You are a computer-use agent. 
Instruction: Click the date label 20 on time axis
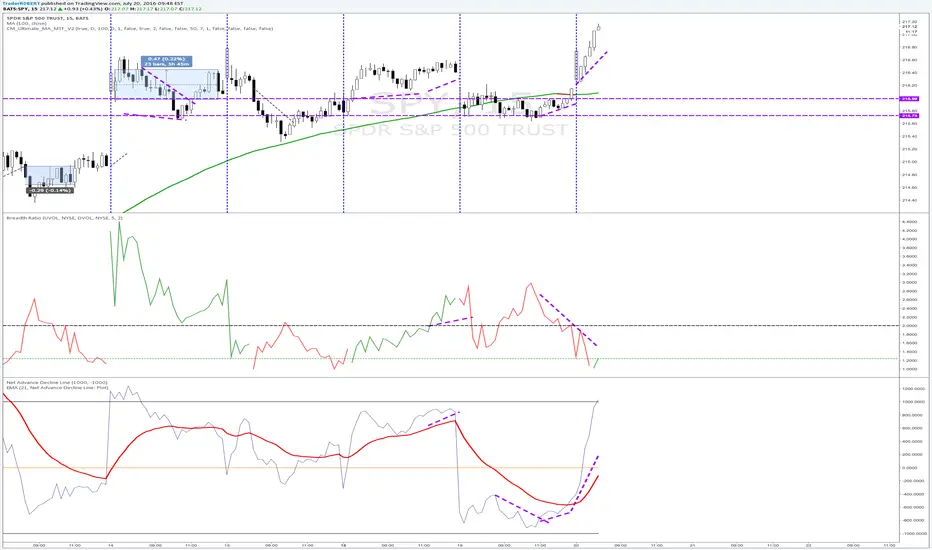click(x=576, y=545)
